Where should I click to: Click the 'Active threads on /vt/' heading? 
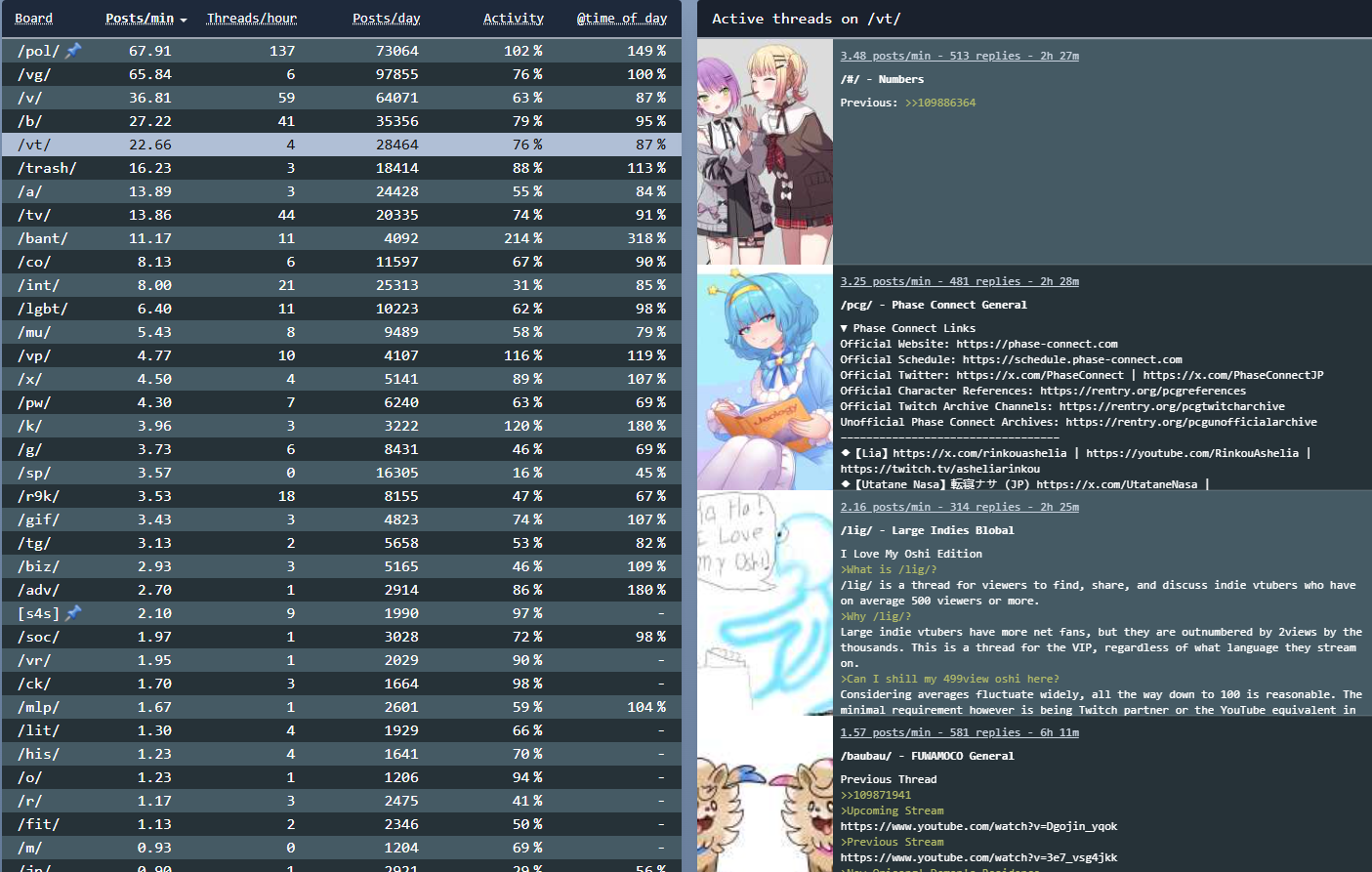(x=807, y=19)
